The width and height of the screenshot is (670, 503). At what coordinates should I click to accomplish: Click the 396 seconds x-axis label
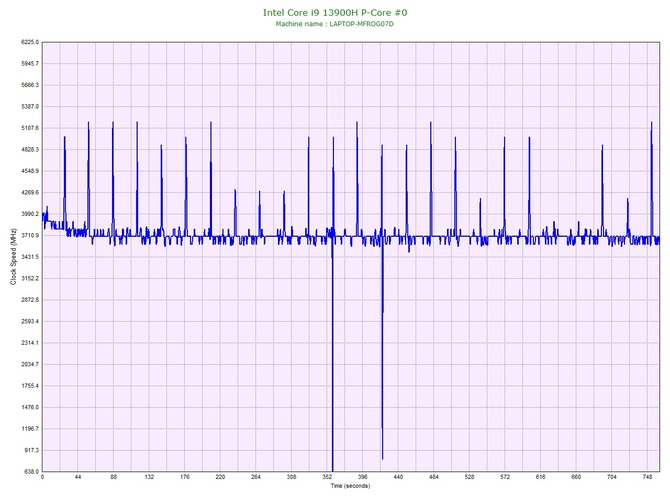tap(362, 477)
